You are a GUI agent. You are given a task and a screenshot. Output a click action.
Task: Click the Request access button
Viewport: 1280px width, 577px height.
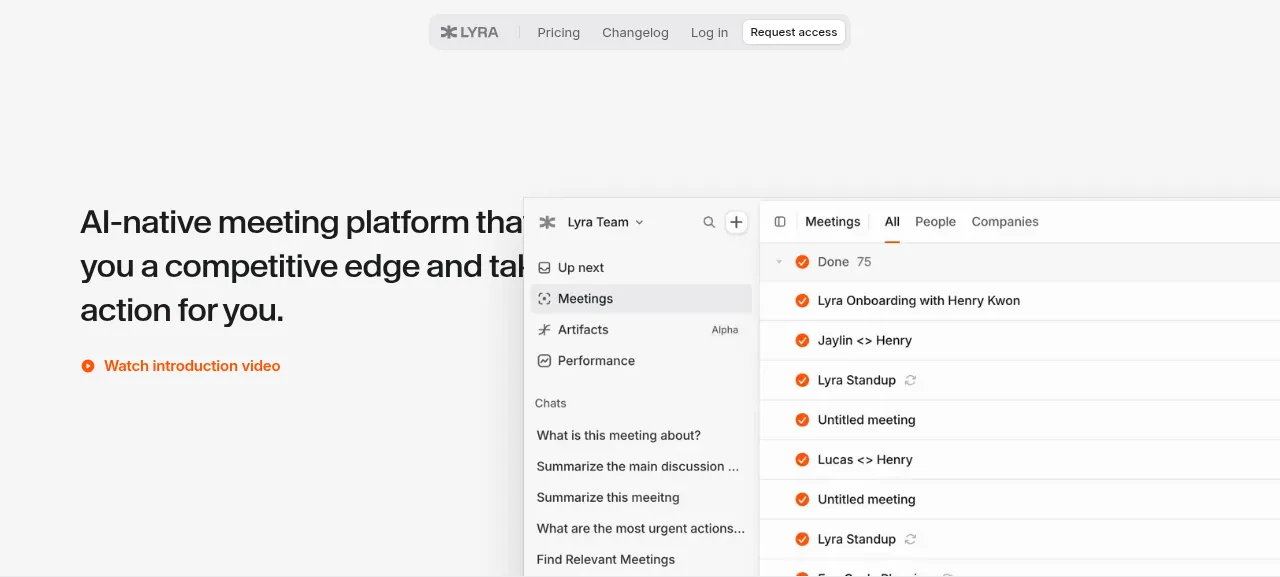[794, 32]
